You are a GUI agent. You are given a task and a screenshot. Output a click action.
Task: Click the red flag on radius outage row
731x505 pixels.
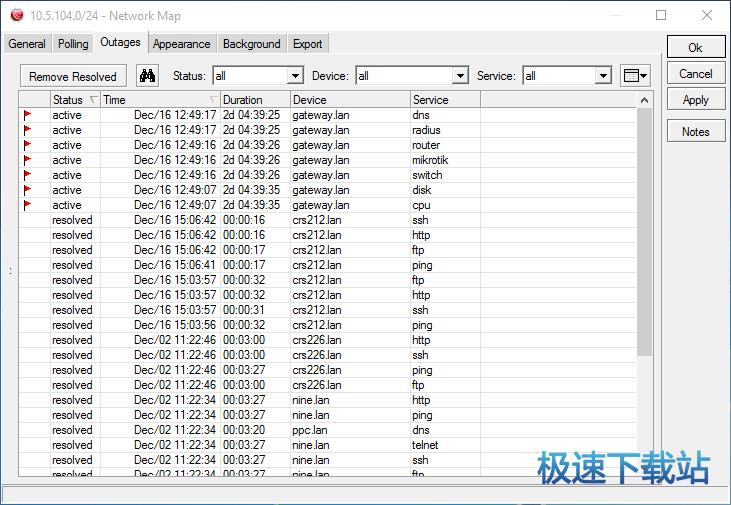(28, 130)
